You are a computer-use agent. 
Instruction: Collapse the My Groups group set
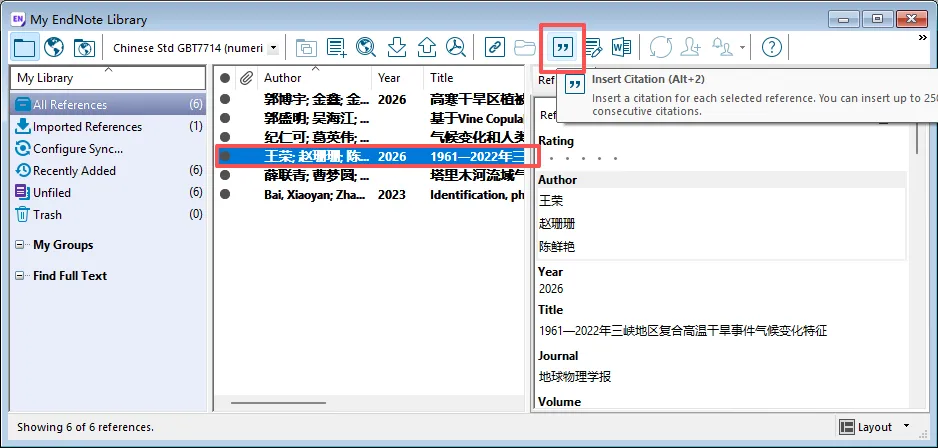[20, 245]
